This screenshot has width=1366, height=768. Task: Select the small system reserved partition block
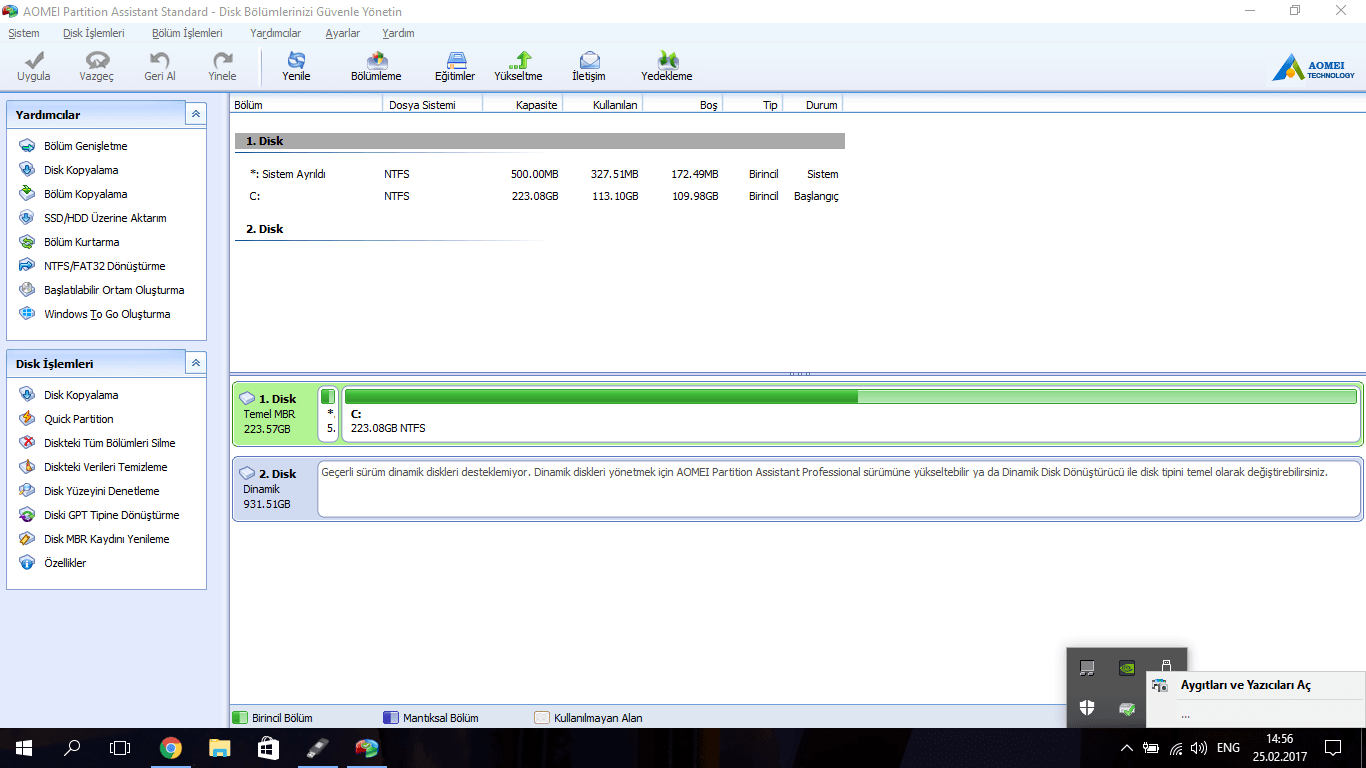pyautogui.click(x=328, y=413)
